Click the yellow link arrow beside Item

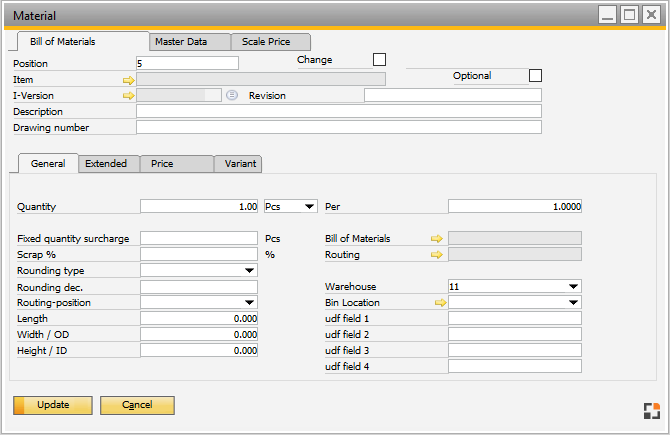click(128, 79)
